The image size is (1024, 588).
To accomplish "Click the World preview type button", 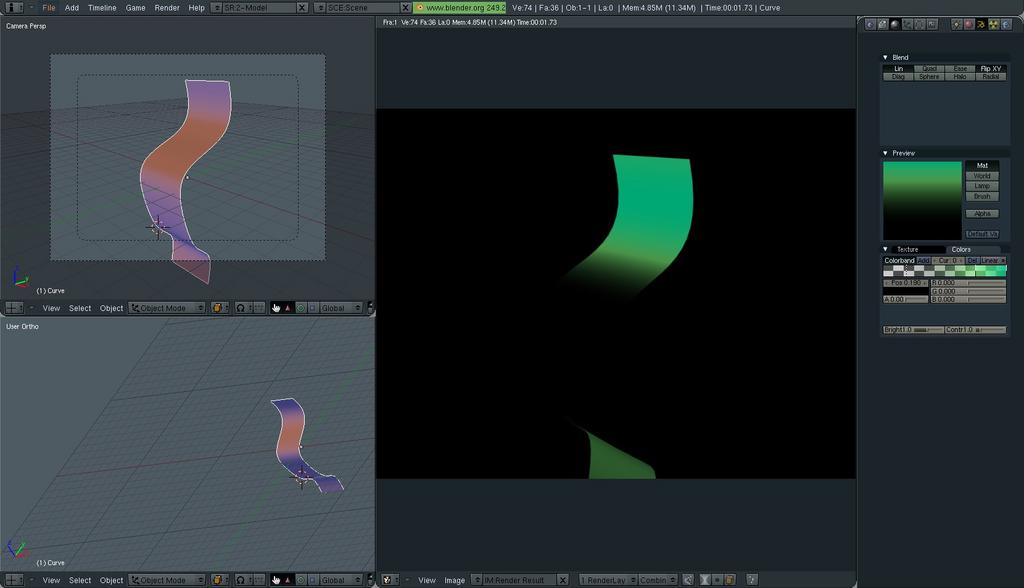I will (x=982, y=176).
